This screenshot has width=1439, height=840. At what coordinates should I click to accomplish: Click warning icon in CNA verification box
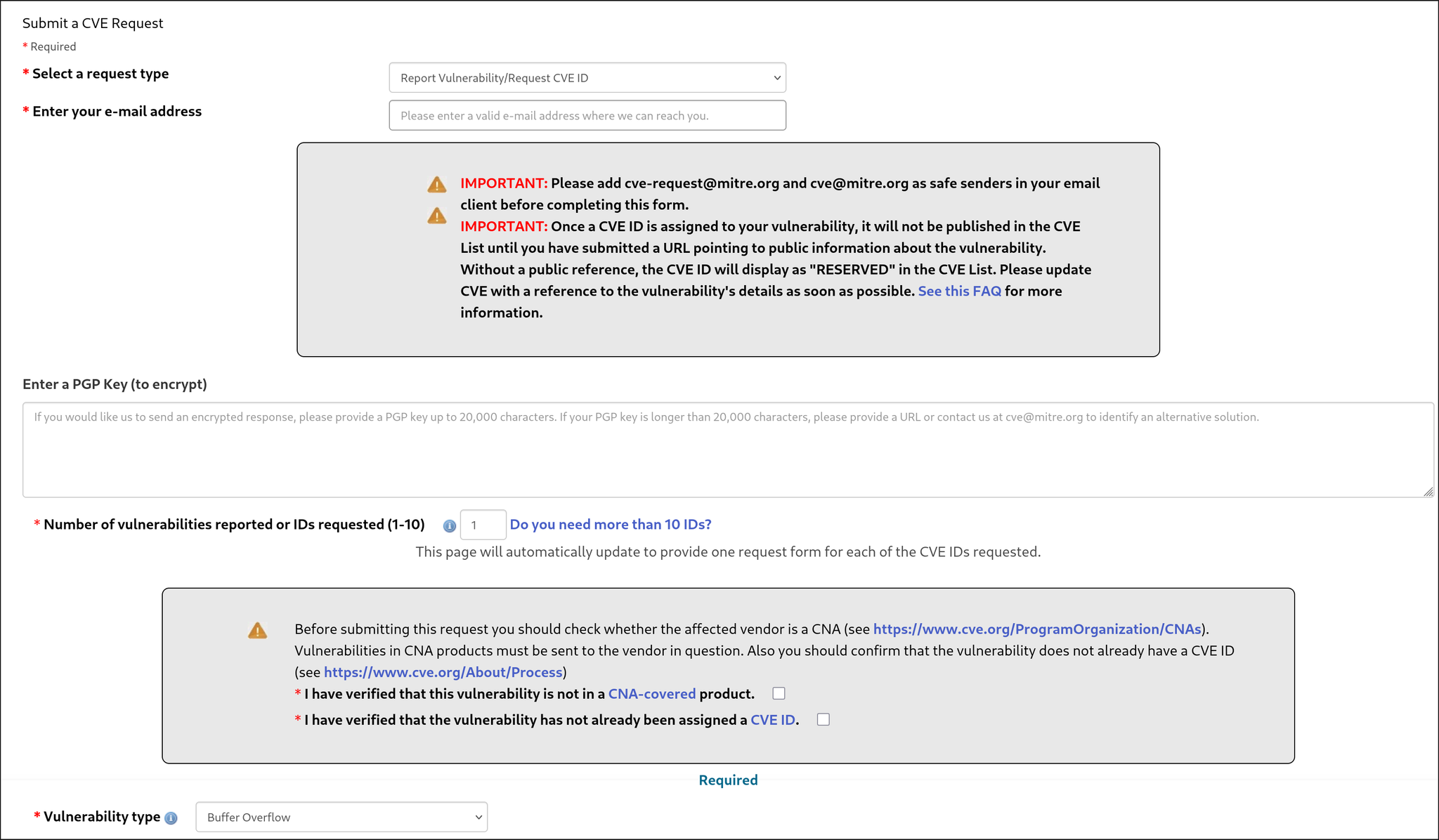coord(258,631)
